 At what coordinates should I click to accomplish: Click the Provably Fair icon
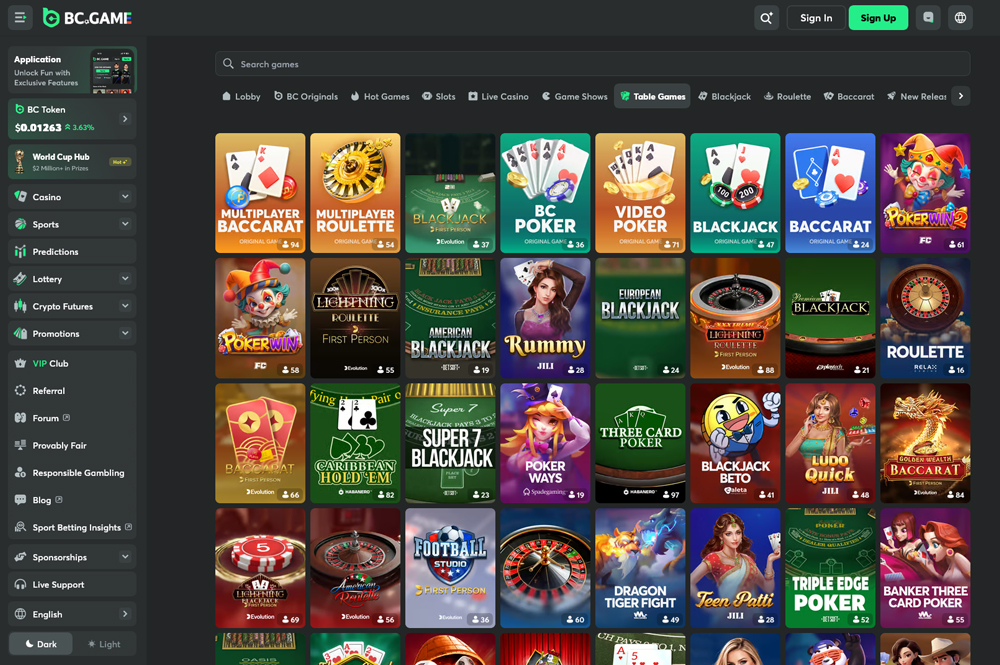pyautogui.click(x=20, y=445)
